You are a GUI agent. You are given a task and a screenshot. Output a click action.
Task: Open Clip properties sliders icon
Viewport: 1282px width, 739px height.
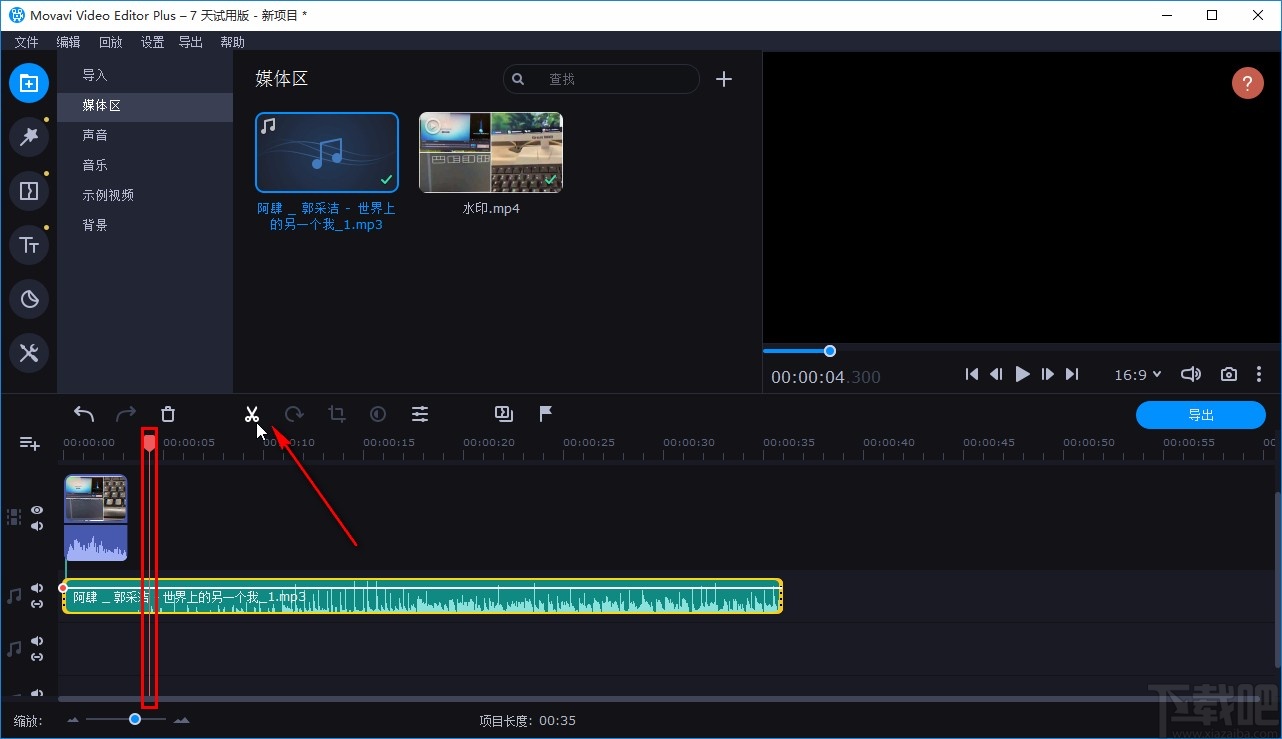click(420, 414)
